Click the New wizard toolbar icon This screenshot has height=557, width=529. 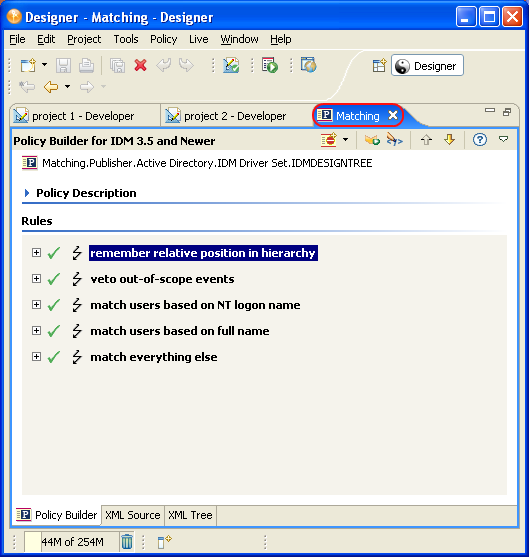[x=28, y=65]
